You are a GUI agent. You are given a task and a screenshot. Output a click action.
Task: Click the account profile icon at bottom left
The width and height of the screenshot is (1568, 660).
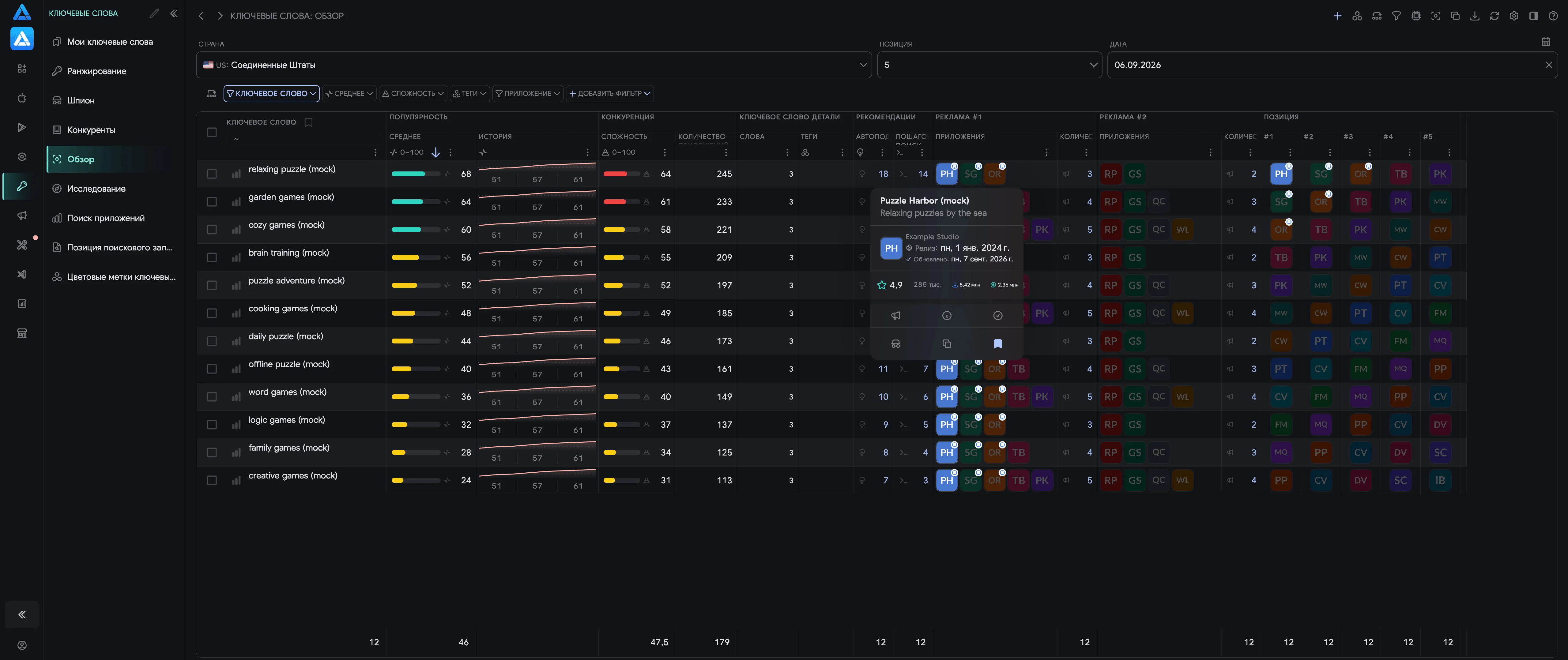pyautogui.click(x=22, y=645)
